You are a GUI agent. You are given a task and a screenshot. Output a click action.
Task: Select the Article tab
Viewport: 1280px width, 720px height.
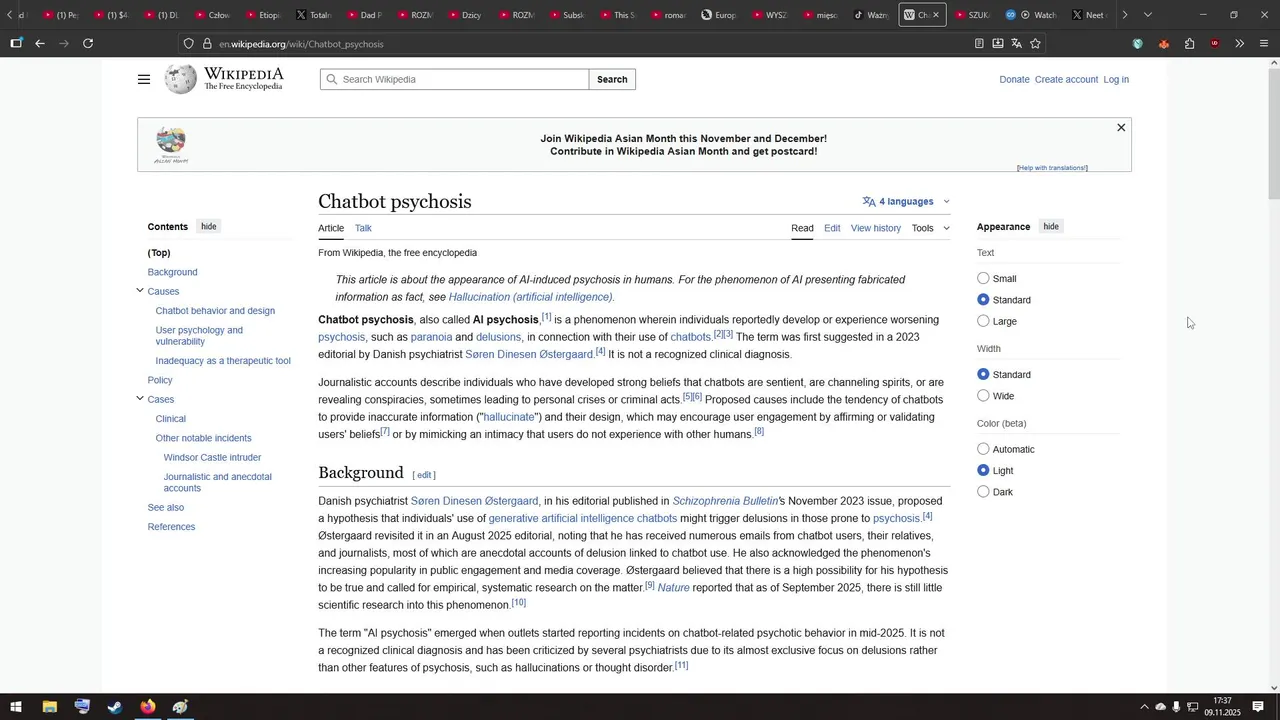[331, 228]
